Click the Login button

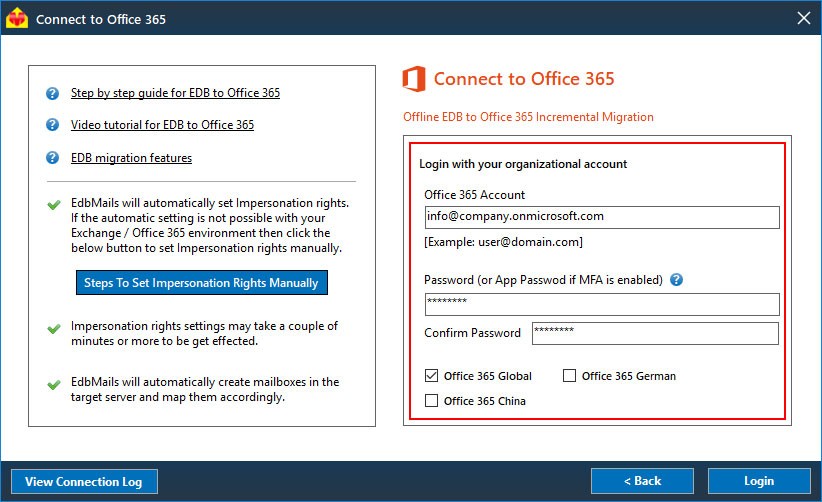point(759,482)
